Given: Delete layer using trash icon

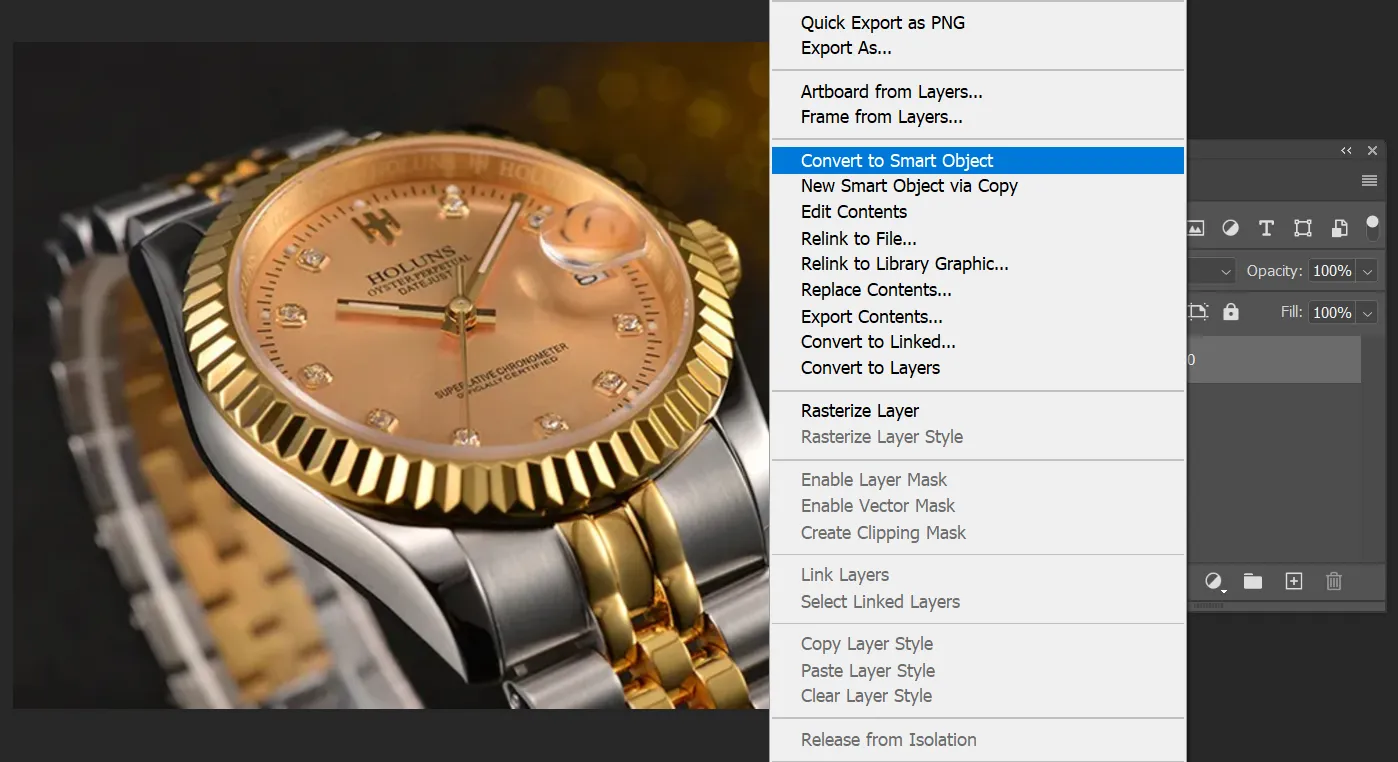Looking at the screenshot, I should point(1333,581).
